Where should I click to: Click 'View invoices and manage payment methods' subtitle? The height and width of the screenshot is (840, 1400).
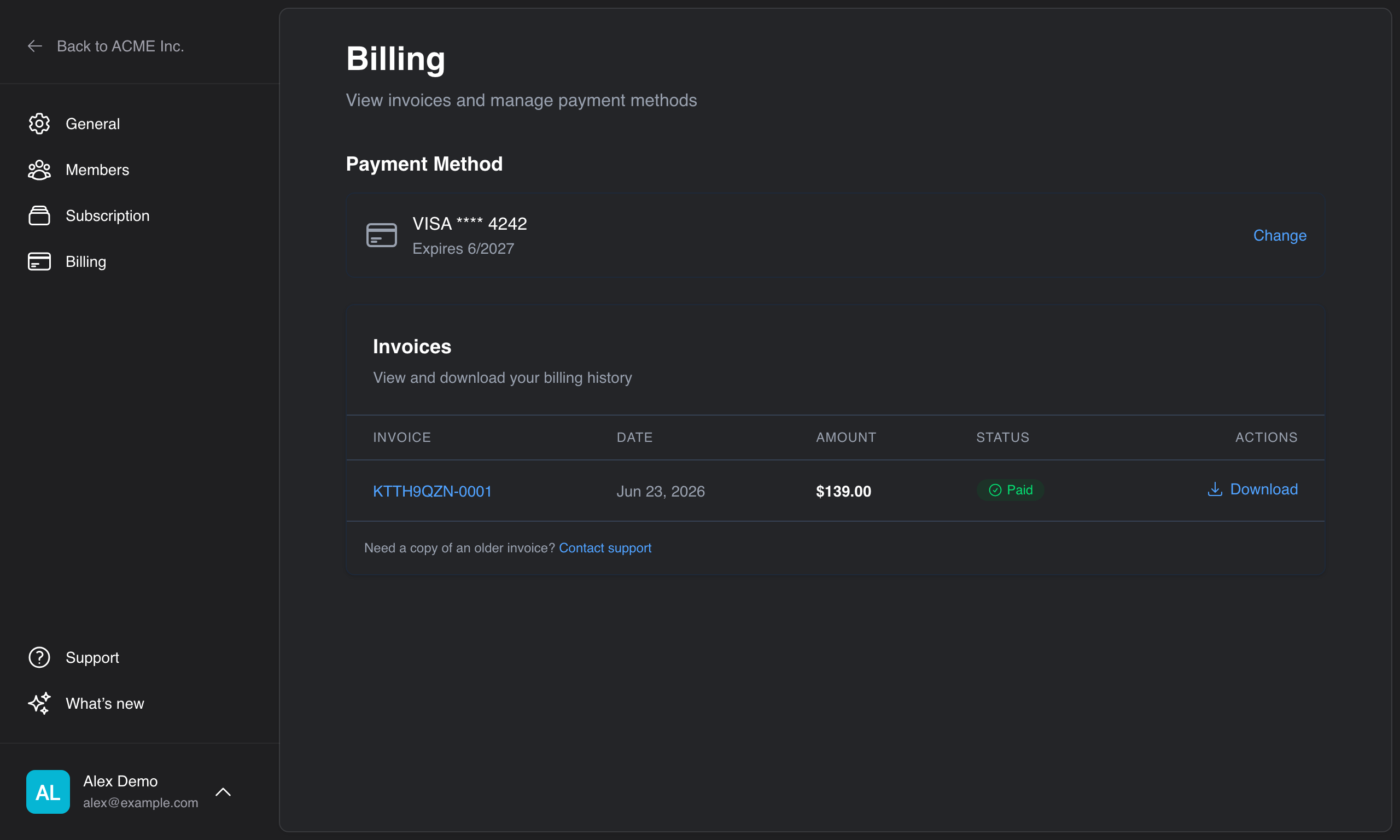click(521, 100)
